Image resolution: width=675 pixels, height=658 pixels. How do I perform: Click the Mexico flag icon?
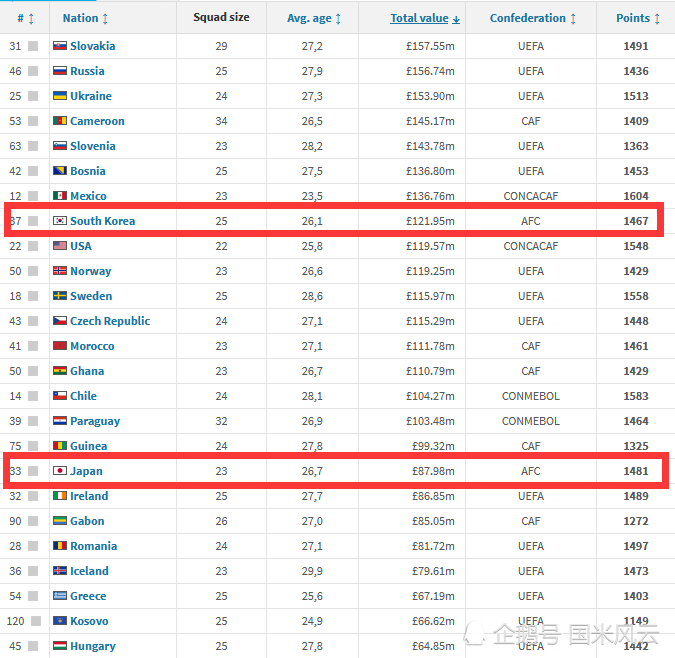point(60,195)
